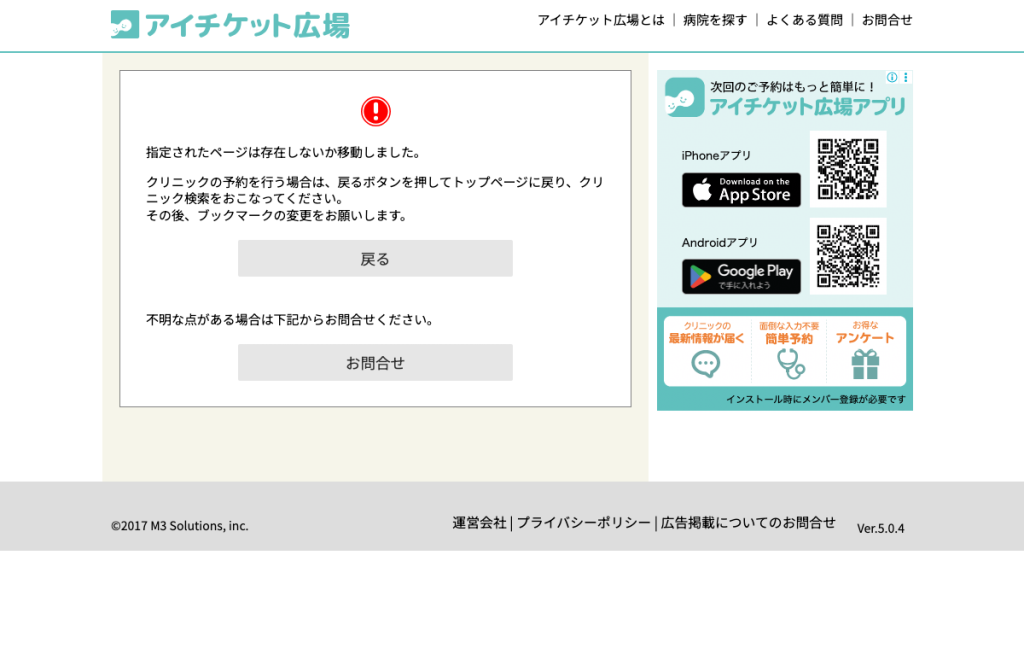Click the アイチケット広場 logo icon in the header
This screenshot has width=1024, height=666.
125,24
